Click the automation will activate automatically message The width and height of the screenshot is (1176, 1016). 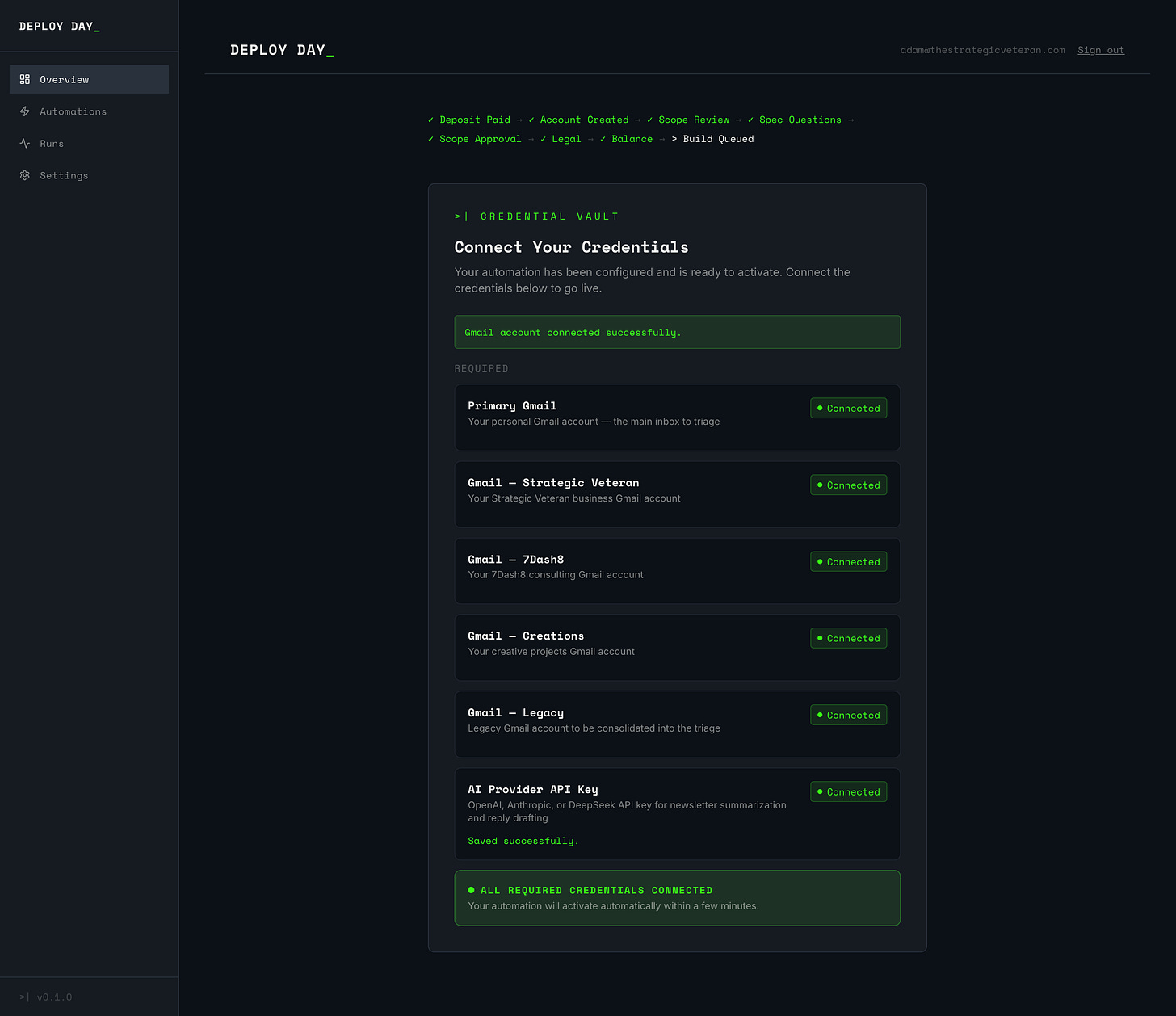613,906
